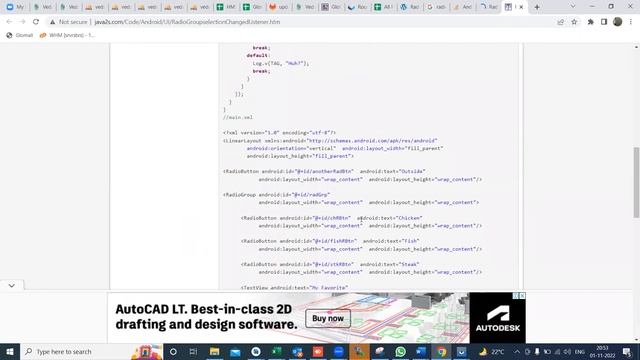Open the Windows Start menu
This screenshot has width=640, height=360.
click(10, 352)
